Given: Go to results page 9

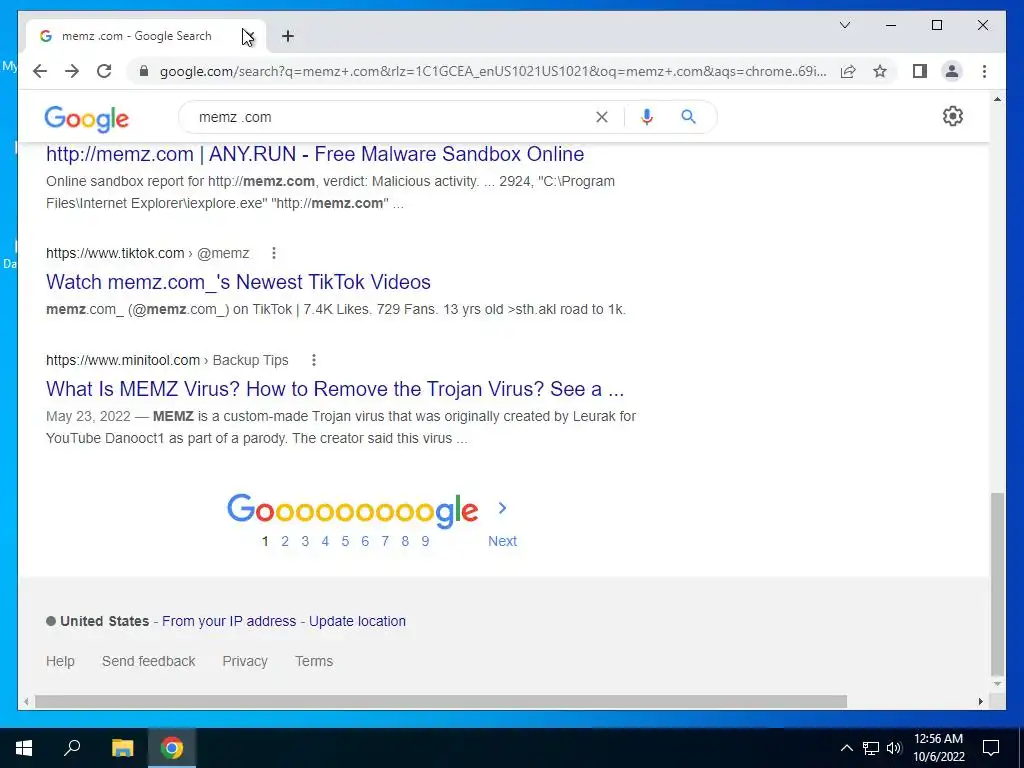Looking at the screenshot, I should [425, 541].
